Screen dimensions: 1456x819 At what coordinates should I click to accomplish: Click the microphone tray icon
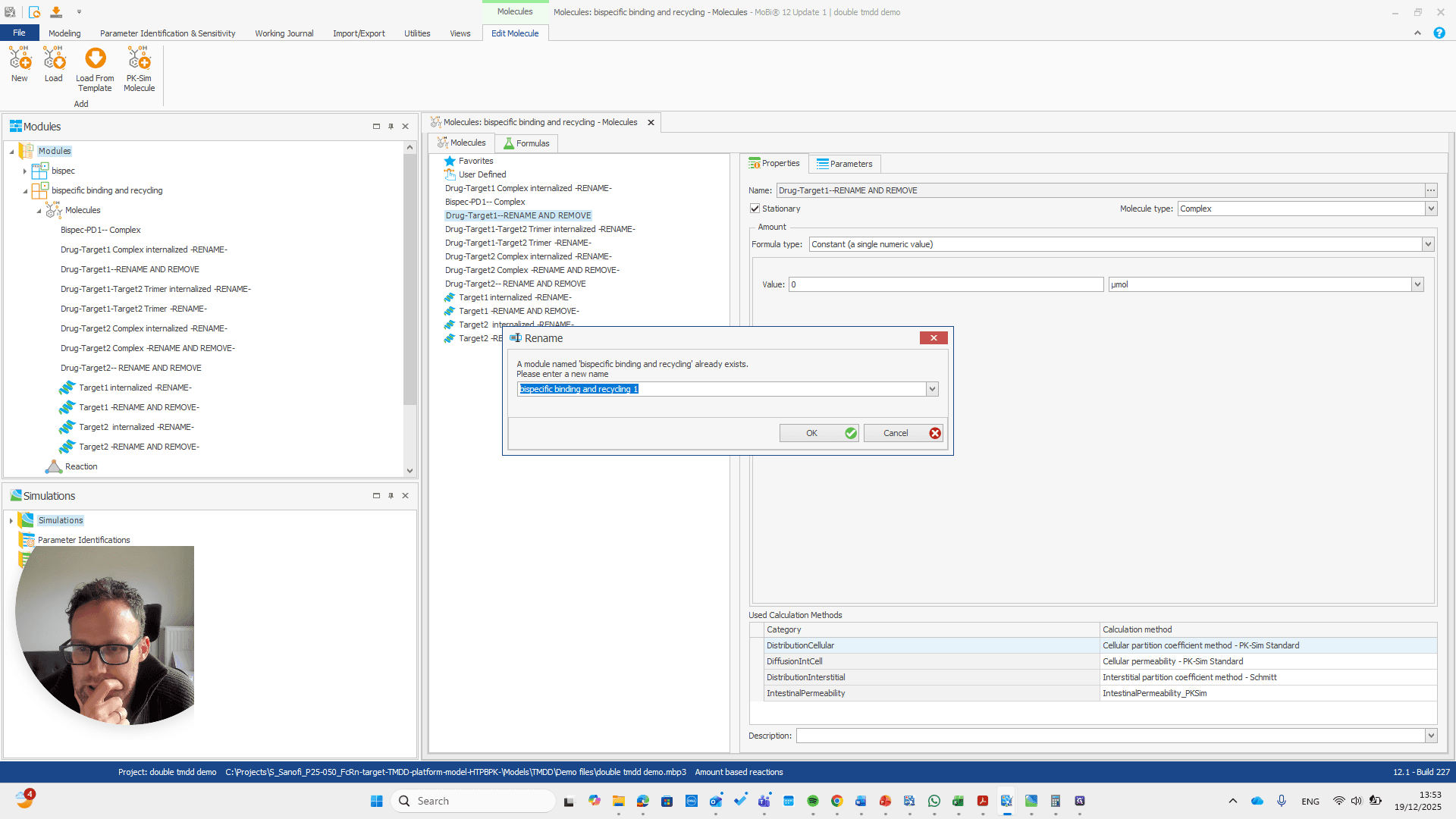point(1282,801)
